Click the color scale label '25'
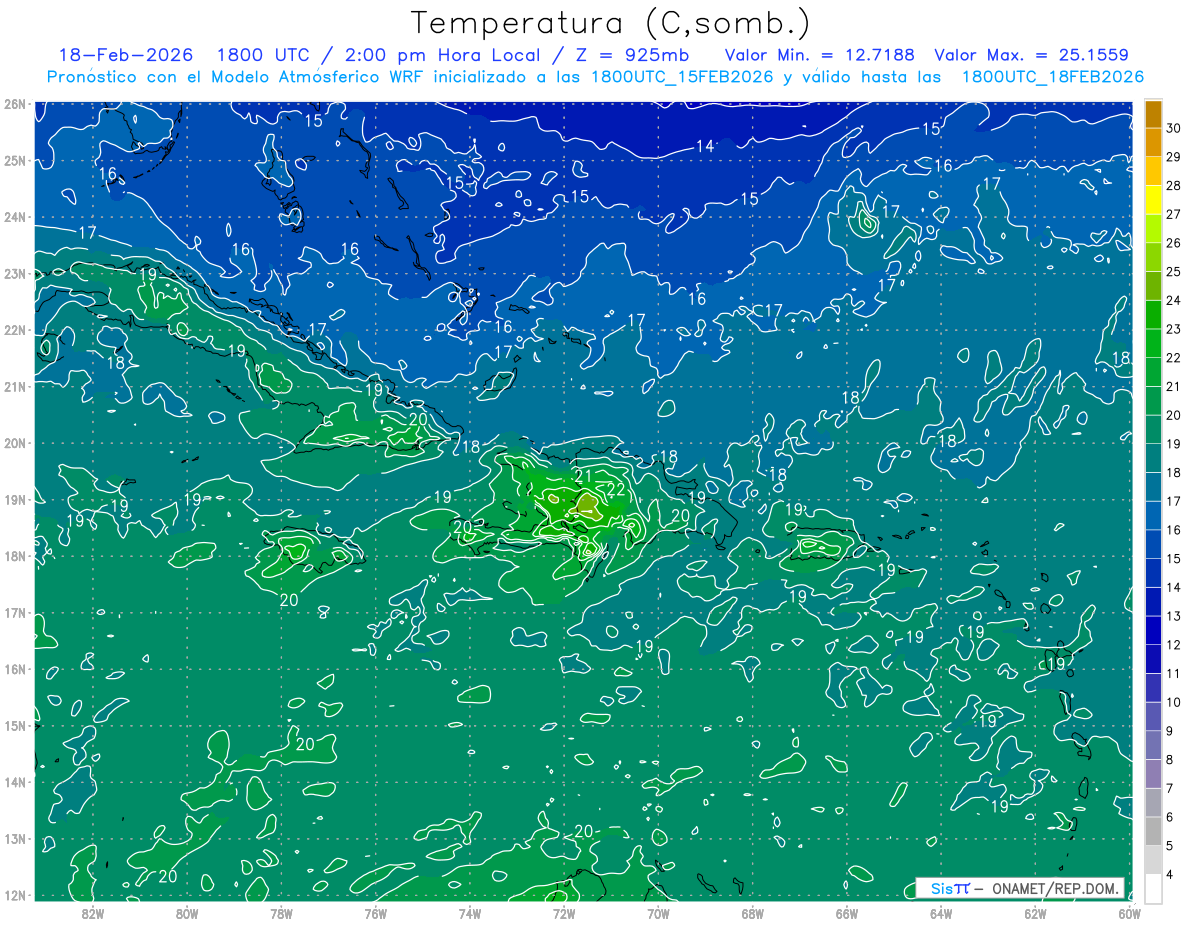The width and height of the screenshot is (1200, 927). coord(1174,271)
